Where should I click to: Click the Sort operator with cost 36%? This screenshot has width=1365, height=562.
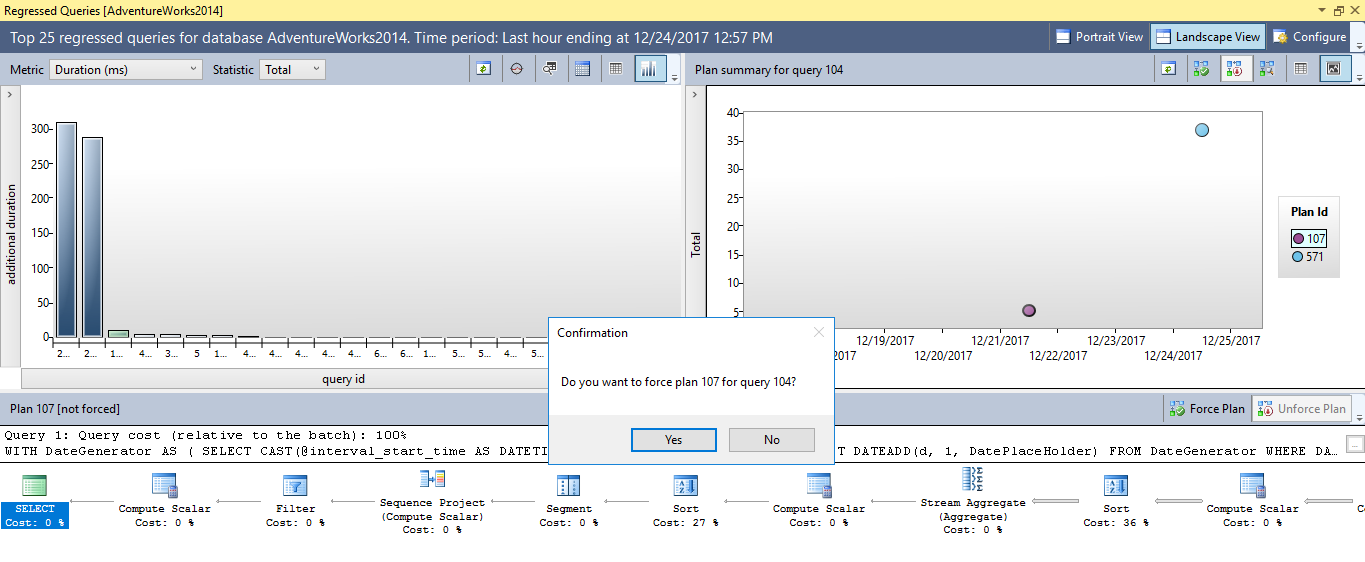[1116, 501]
